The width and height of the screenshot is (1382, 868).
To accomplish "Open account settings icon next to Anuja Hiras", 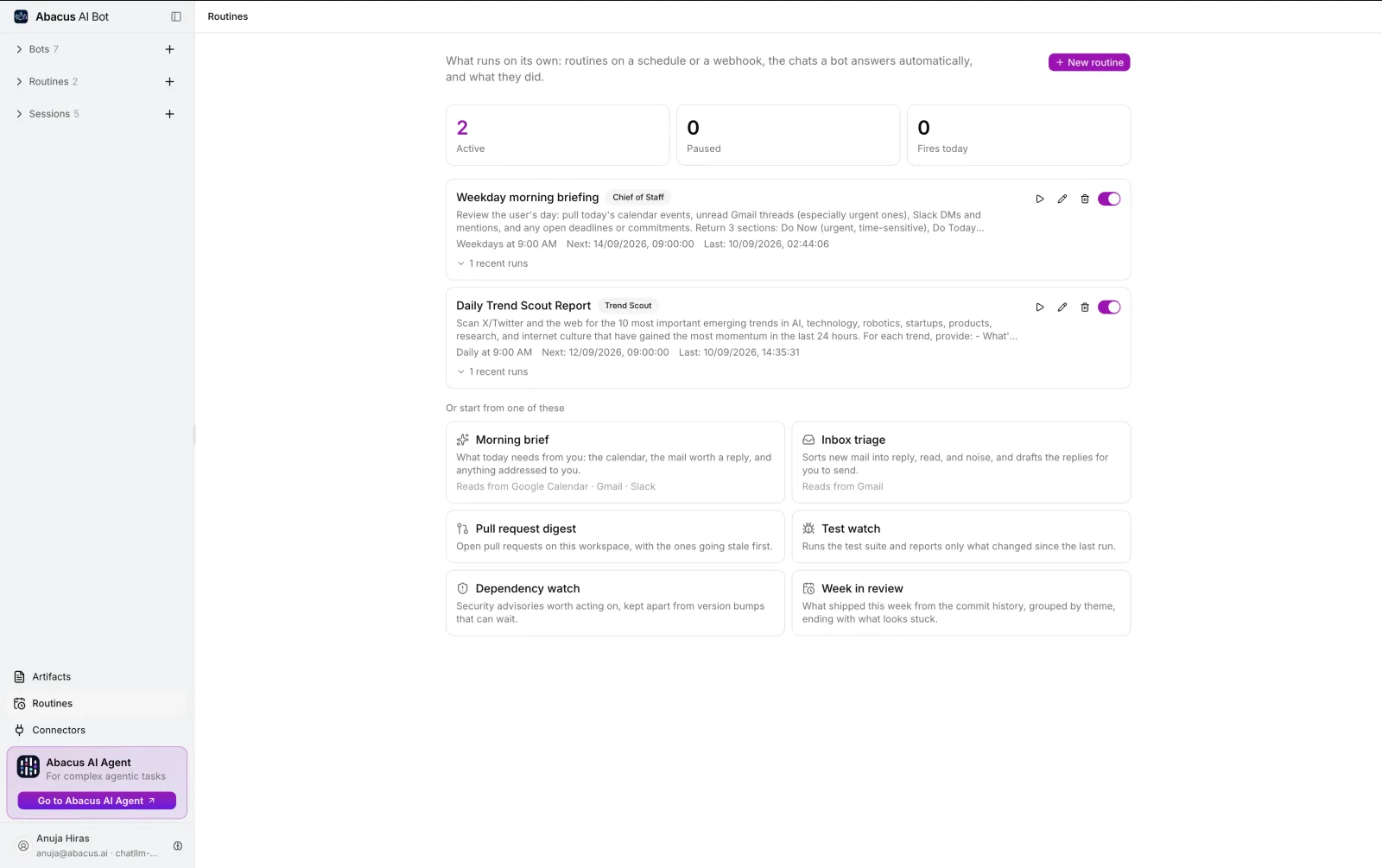I will coord(178,846).
